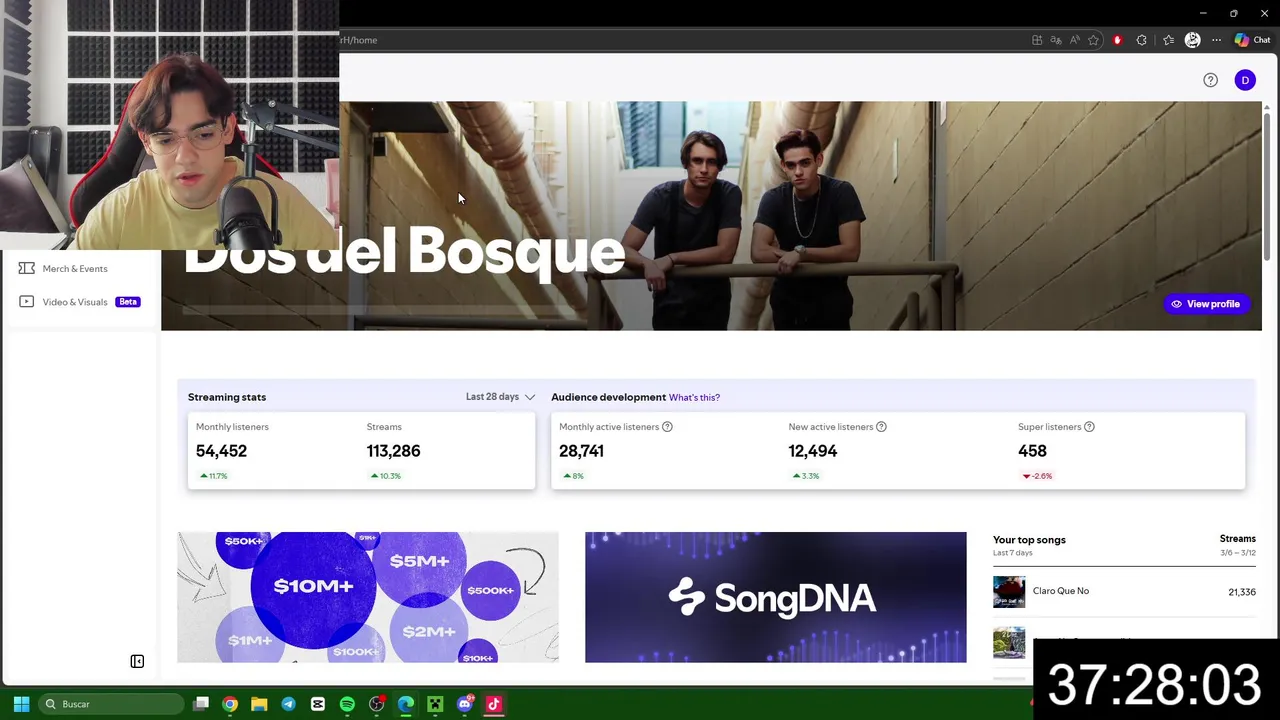Click the View profile button
Screen dimensions: 1280x720
[x=1206, y=304]
